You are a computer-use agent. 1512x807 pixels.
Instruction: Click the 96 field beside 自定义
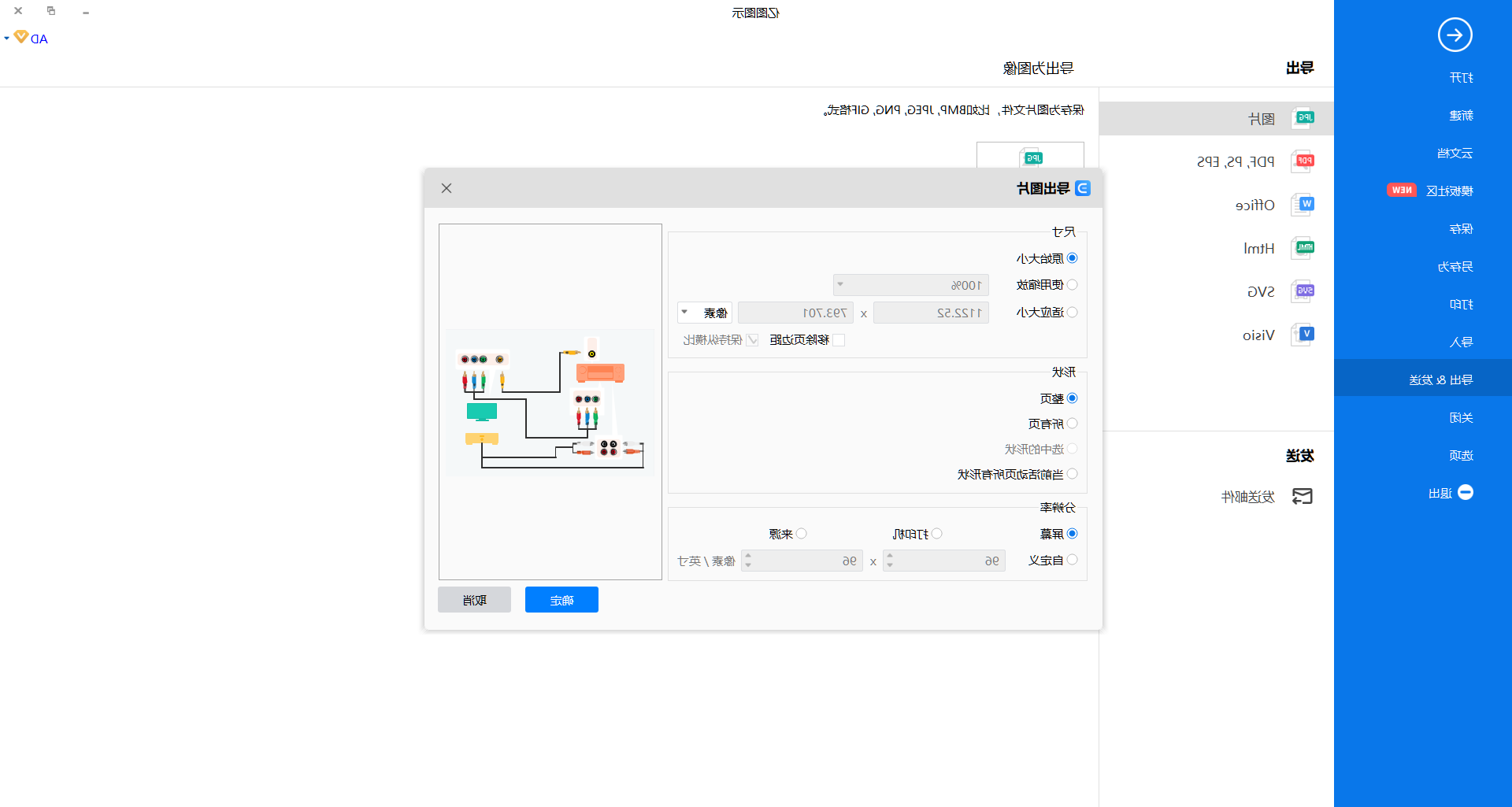[944, 561]
